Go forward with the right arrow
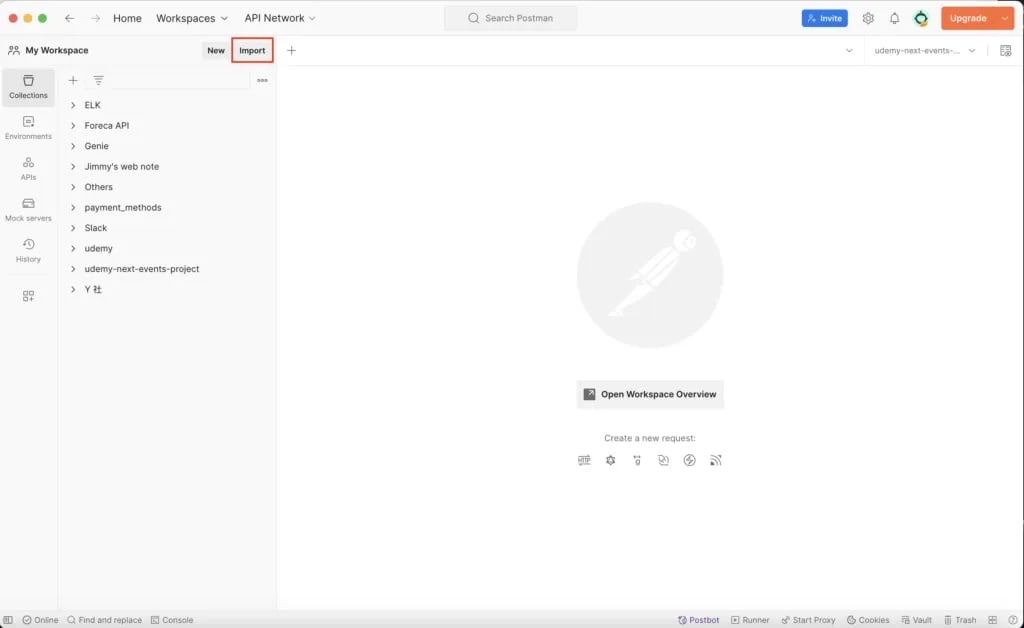Image resolution: width=1024 pixels, height=628 pixels. click(95, 18)
